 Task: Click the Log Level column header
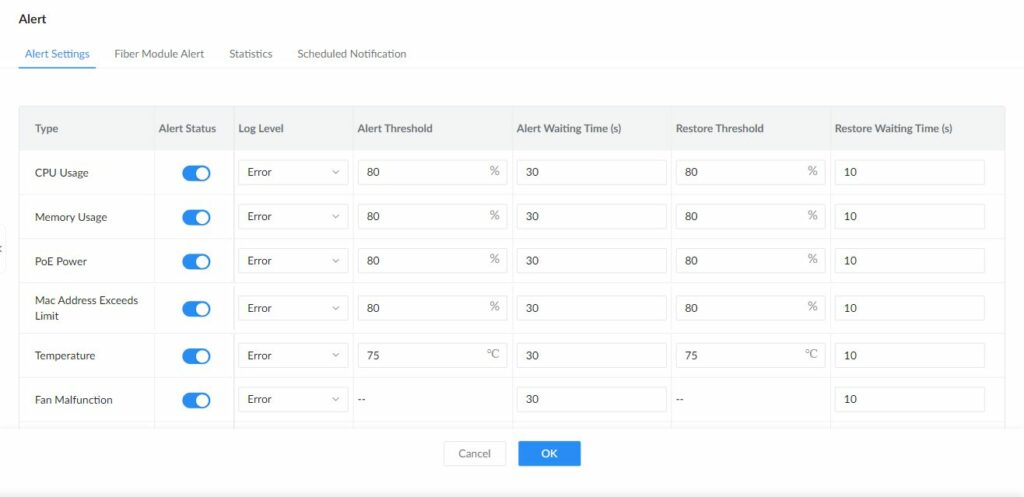pyautogui.click(x=261, y=129)
